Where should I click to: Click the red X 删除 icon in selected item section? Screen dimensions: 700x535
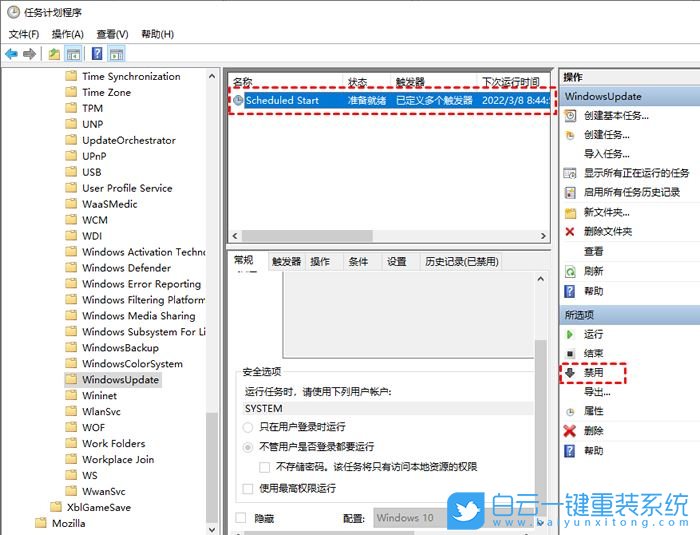(x=569, y=431)
